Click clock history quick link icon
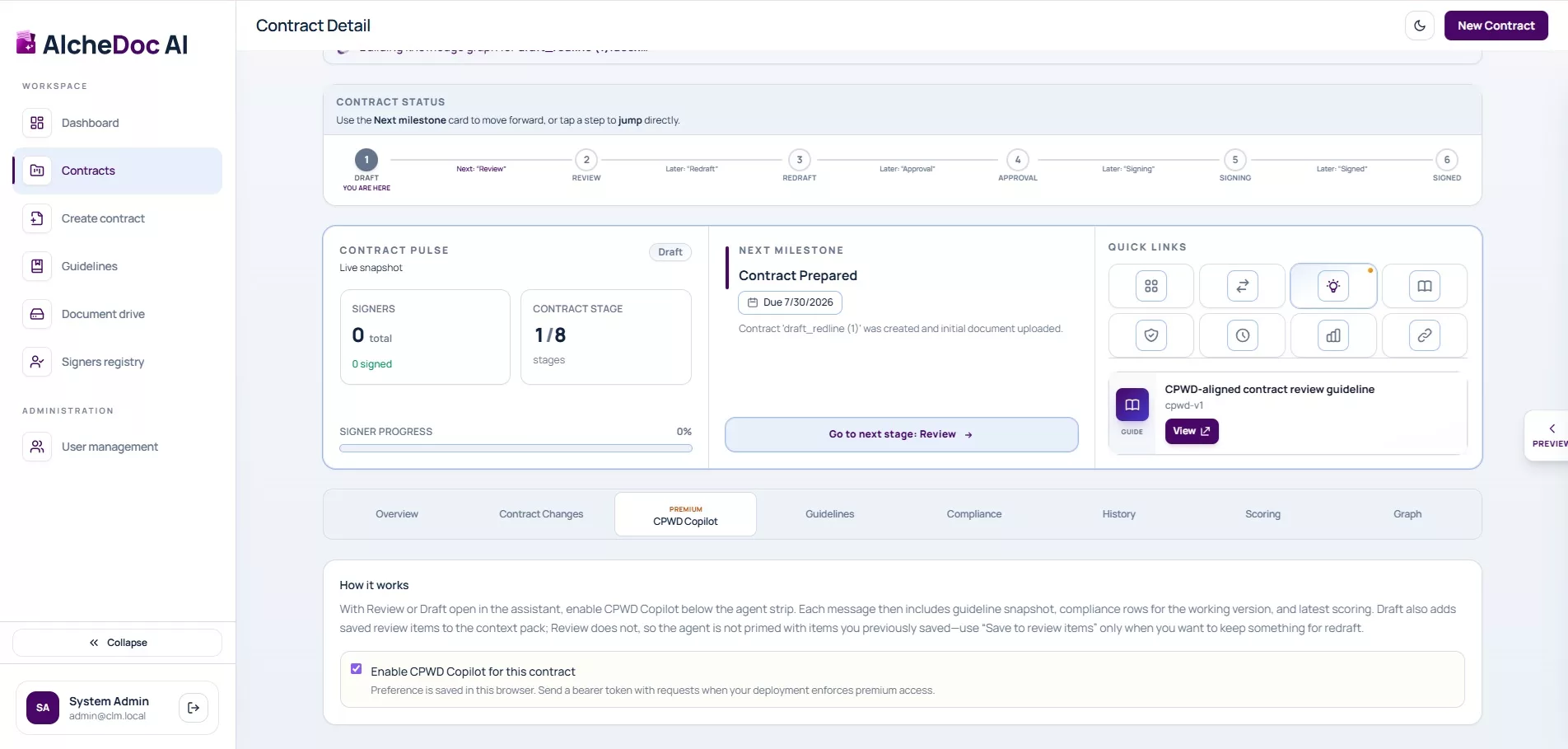1568x749 pixels. [1242, 335]
